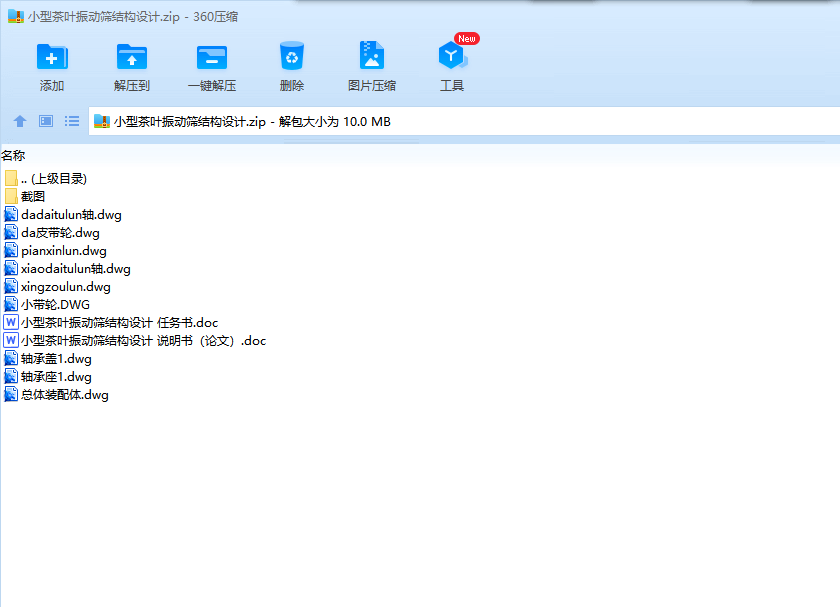Select file pianxinlun.dwg
Viewport: 840px width, 607px height.
pos(56,250)
